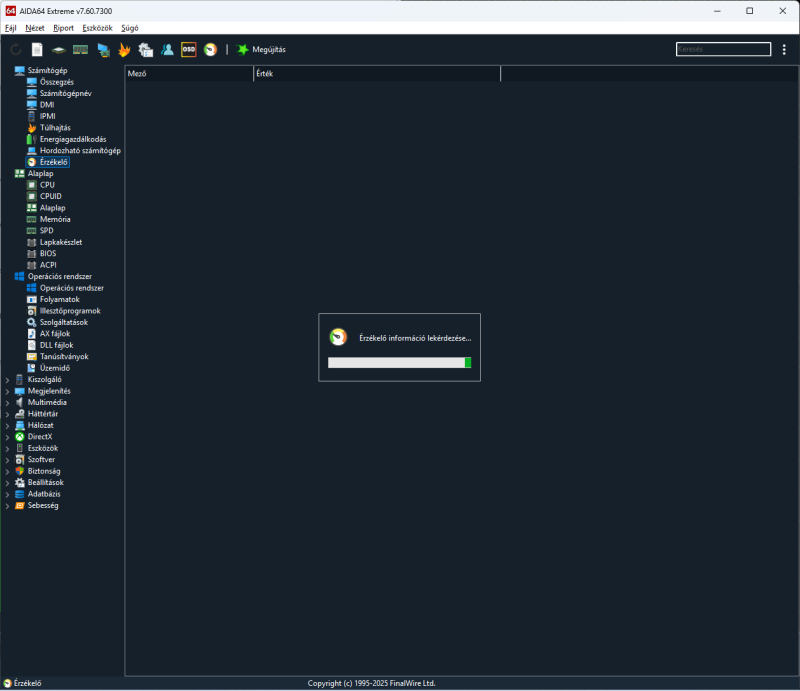Select the CPU tree item

tap(47, 185)
